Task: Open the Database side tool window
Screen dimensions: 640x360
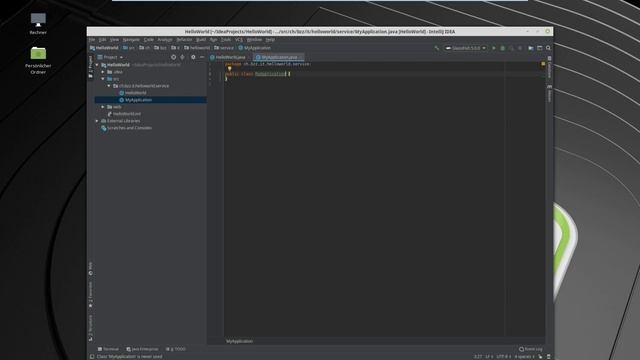Action: point(549,68)
